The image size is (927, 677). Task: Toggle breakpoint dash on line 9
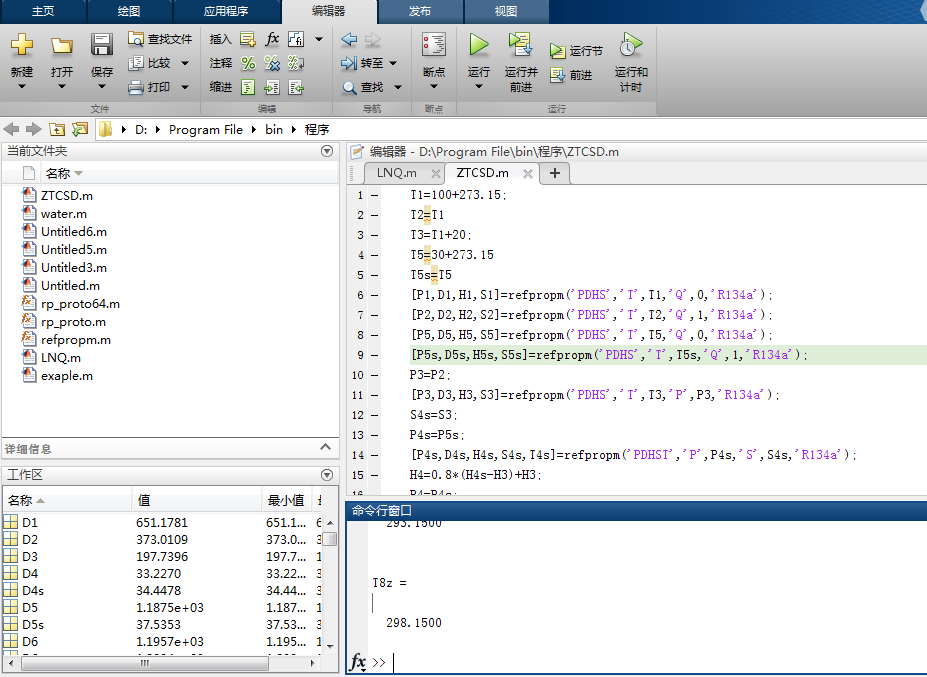(x=374, y=355)
